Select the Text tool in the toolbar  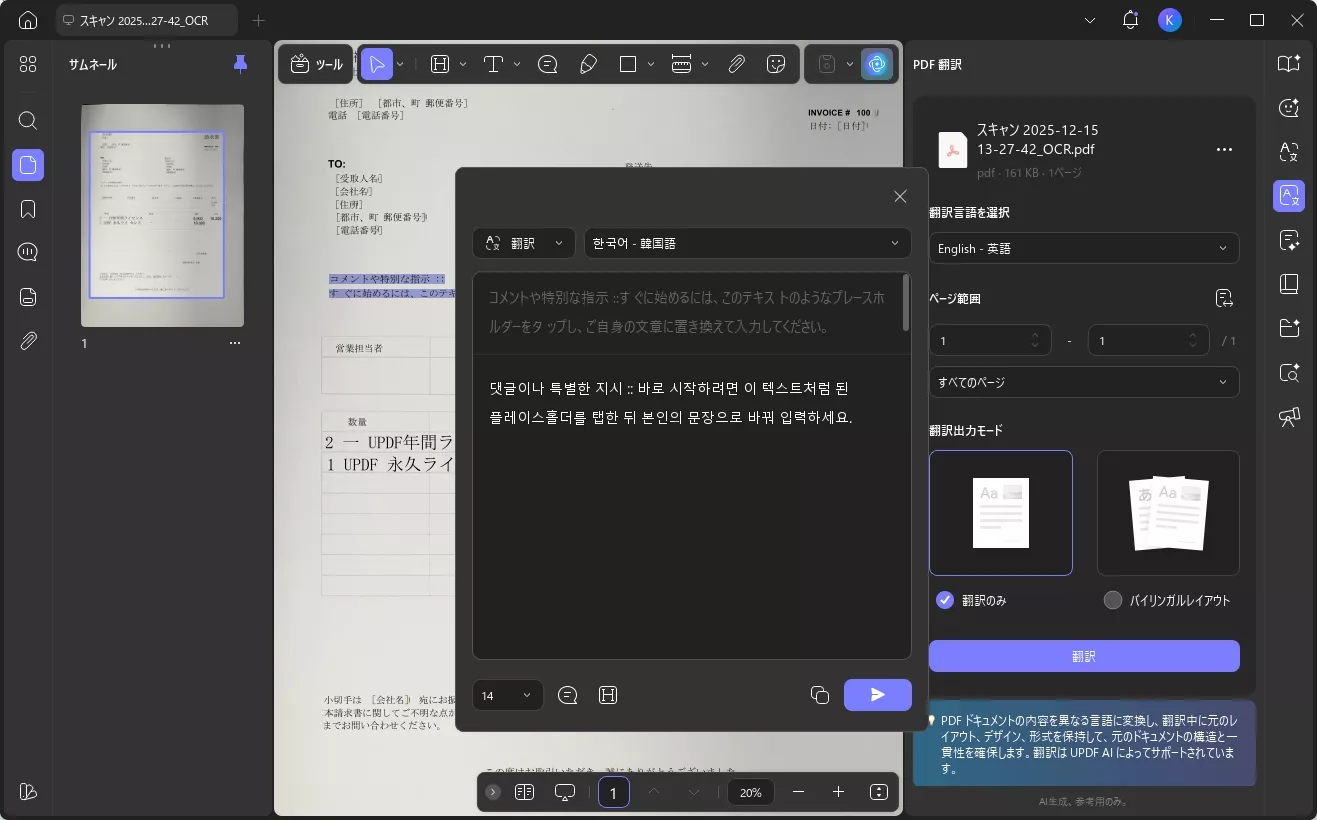point(493,64)
